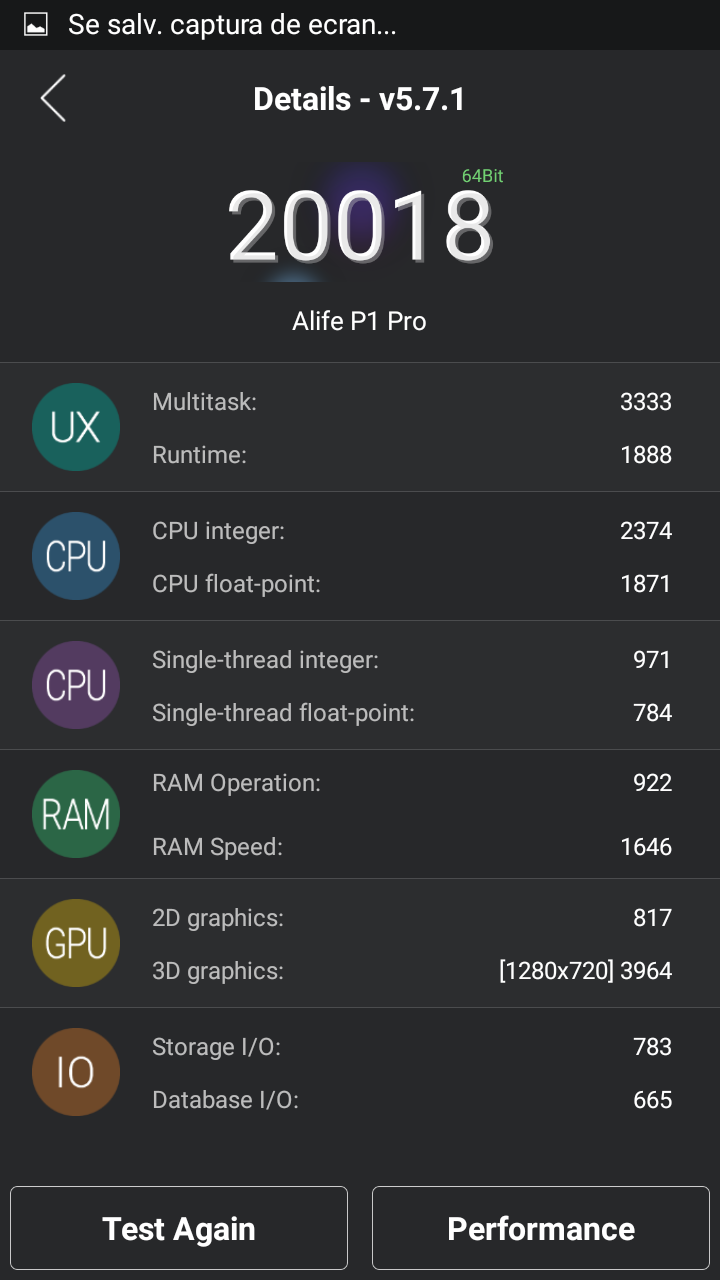The image size is (720, 1280).
Task: Tap the total score 20018
Action: (x=360, y=227)
